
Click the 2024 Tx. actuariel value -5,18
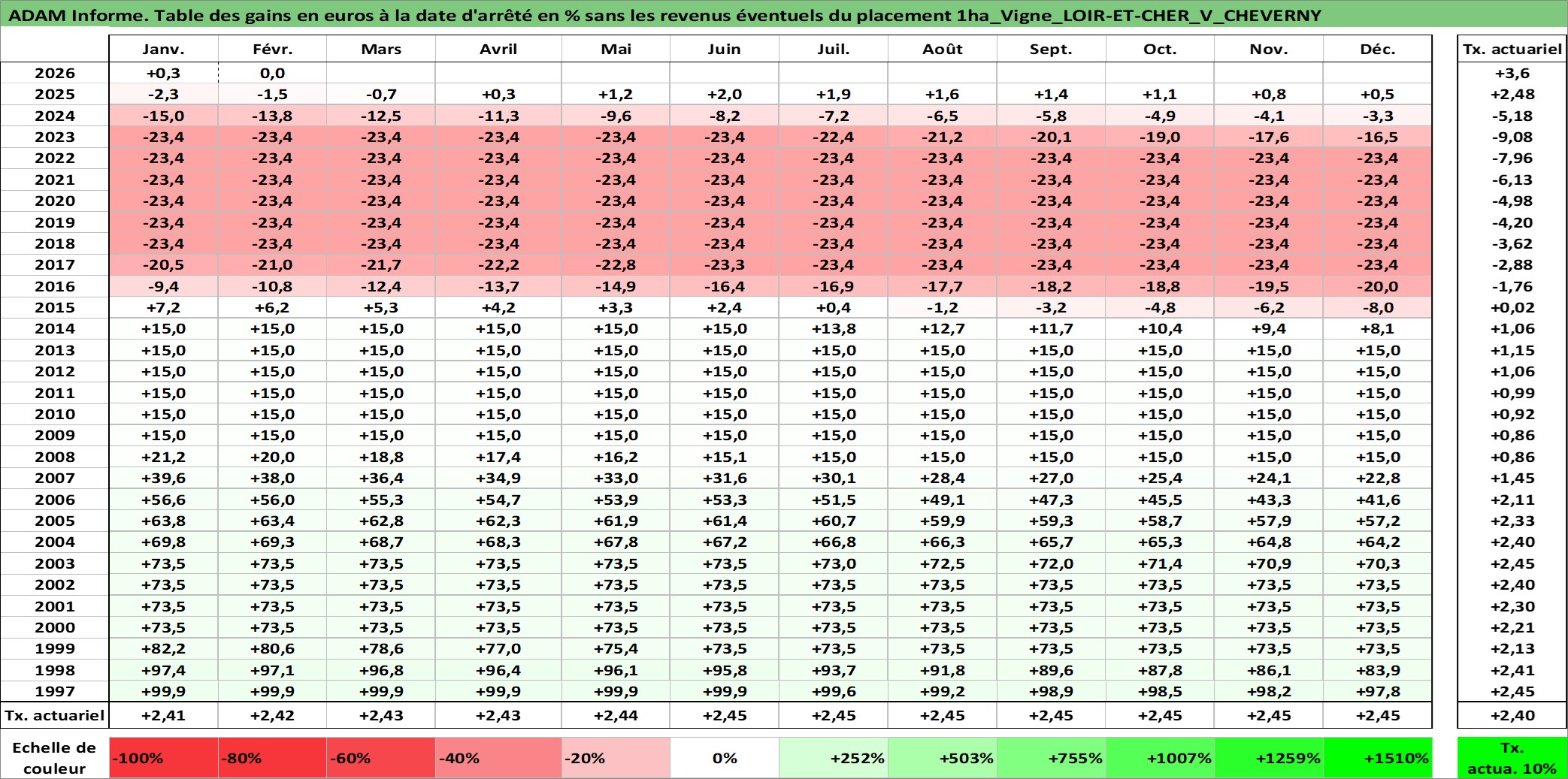pos(1512,116)
